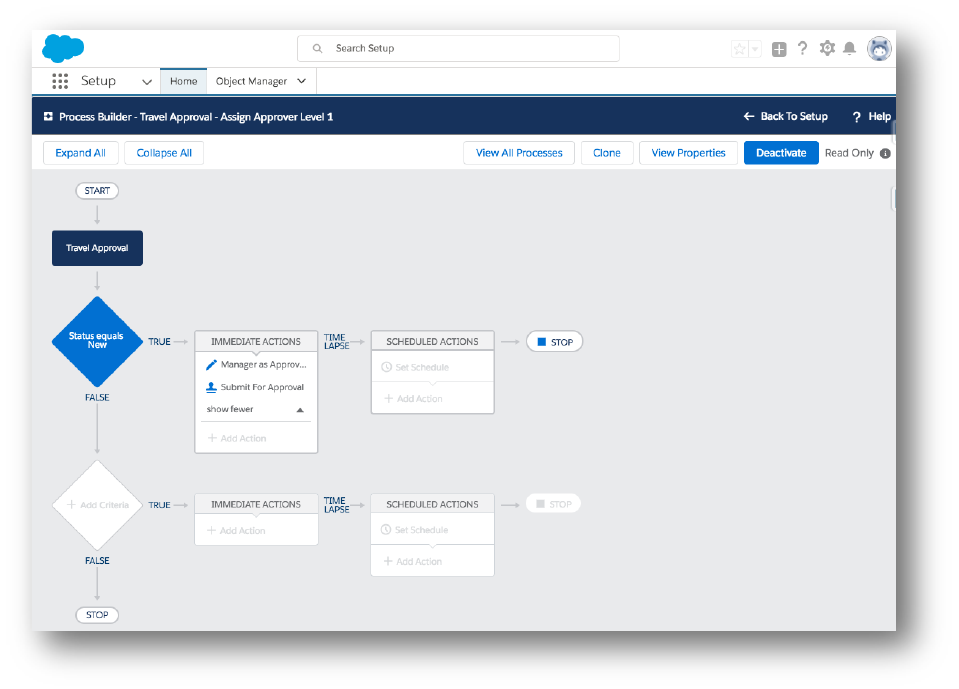
Task: Click the Salesforce cloud logo
Action: click(x=63, y=48)
